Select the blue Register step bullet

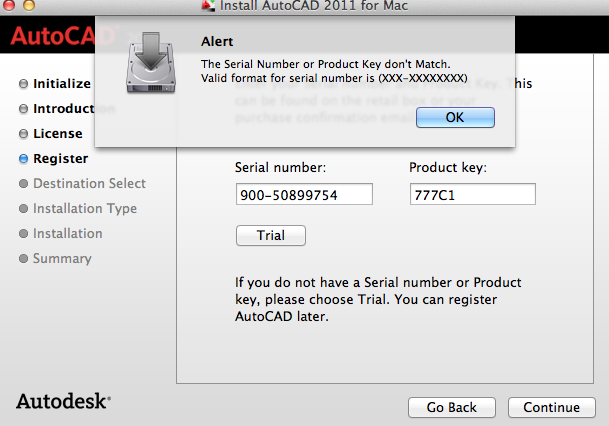coord(23,159)
